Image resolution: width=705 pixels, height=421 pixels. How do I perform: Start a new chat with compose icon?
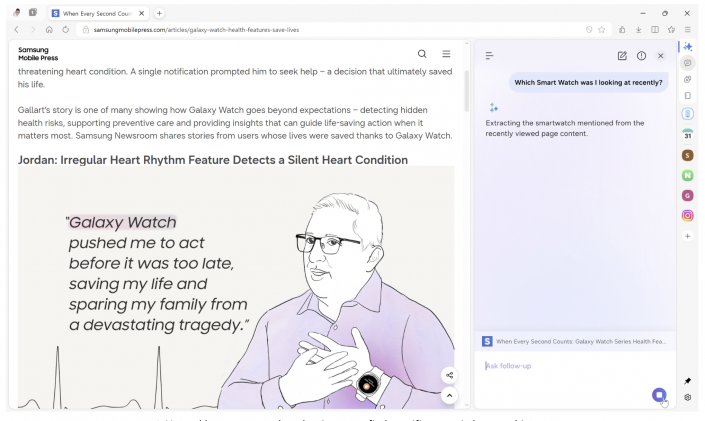click(x=622, y=56)
